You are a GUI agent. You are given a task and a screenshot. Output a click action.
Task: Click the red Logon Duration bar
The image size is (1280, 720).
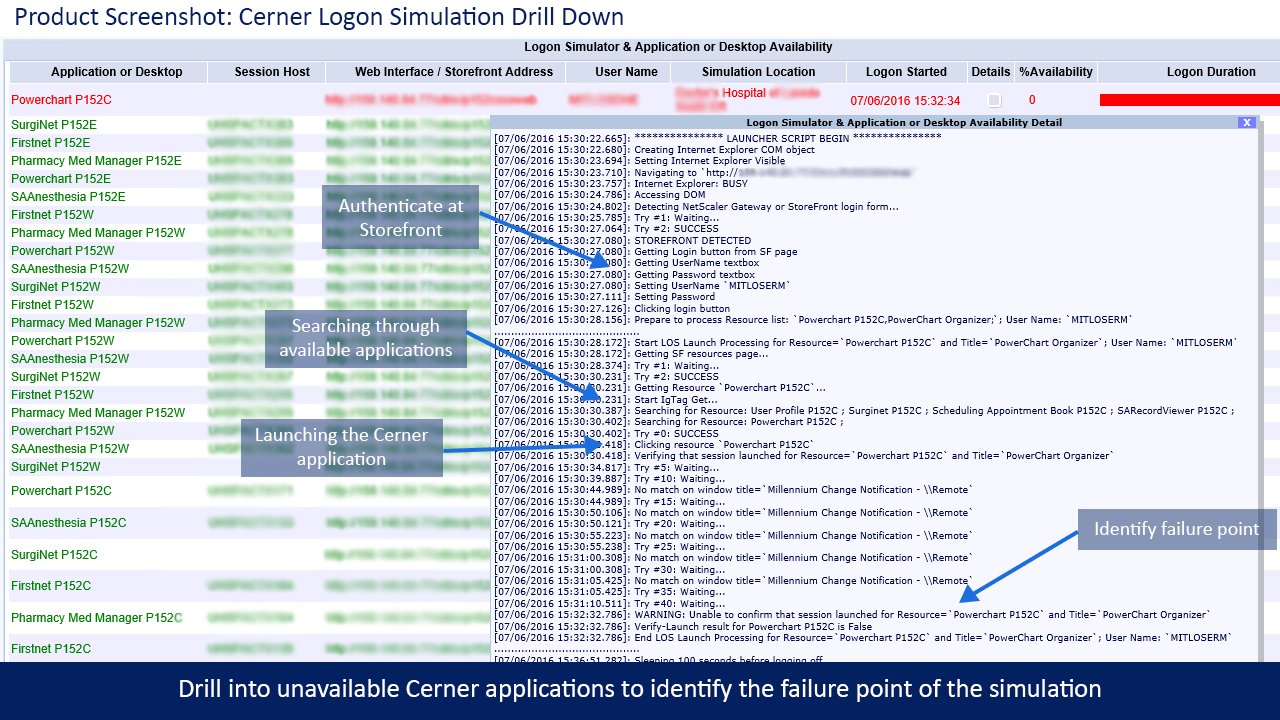[1190, 100]
